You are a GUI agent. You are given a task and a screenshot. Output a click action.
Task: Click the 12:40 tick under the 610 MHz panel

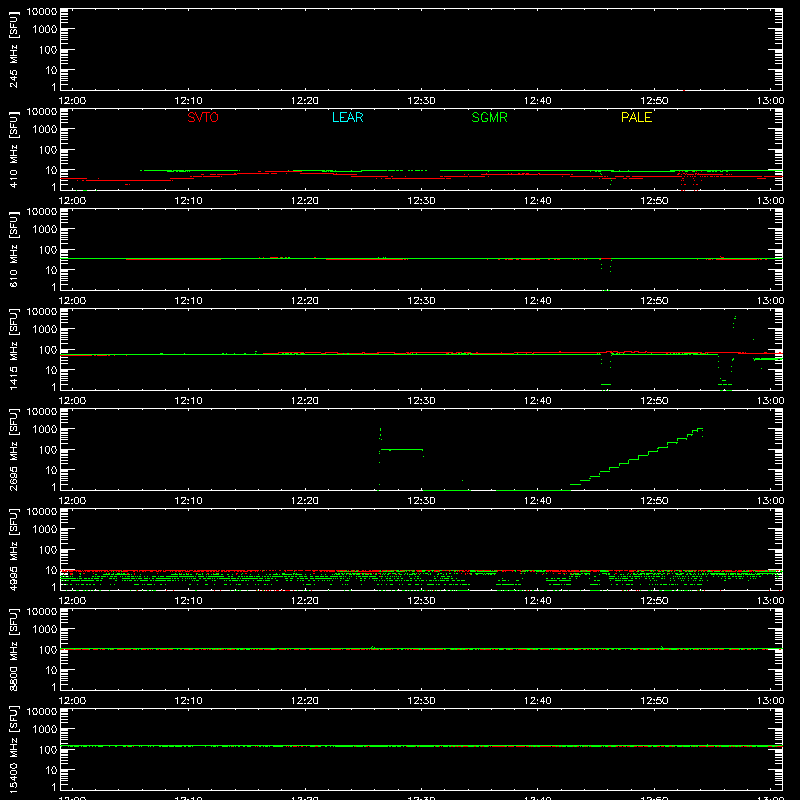[x=538, y=301]
